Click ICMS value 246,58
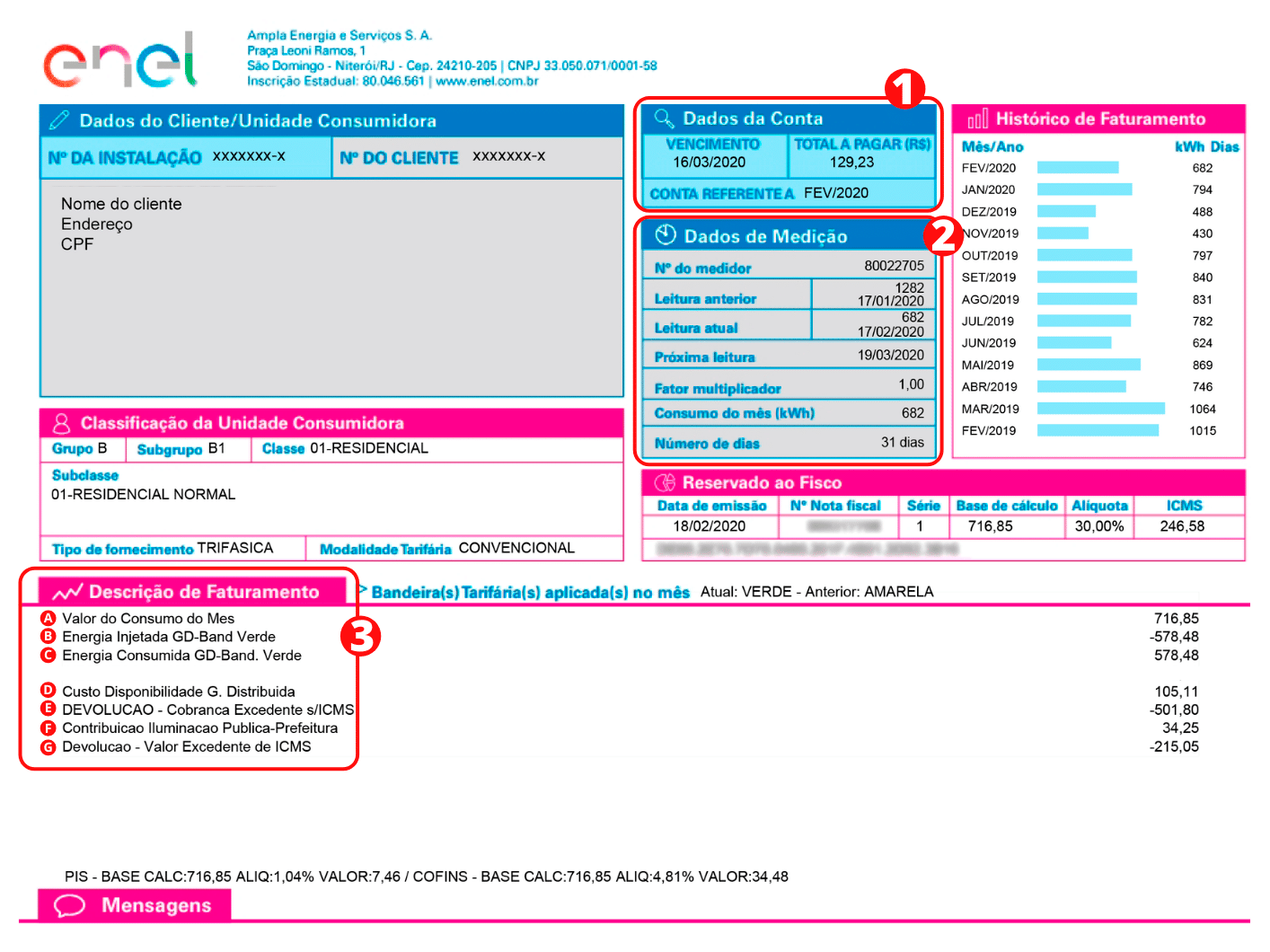This screenshot has width=1270, height=952. pyautogui.click(x=1182, y=526)
